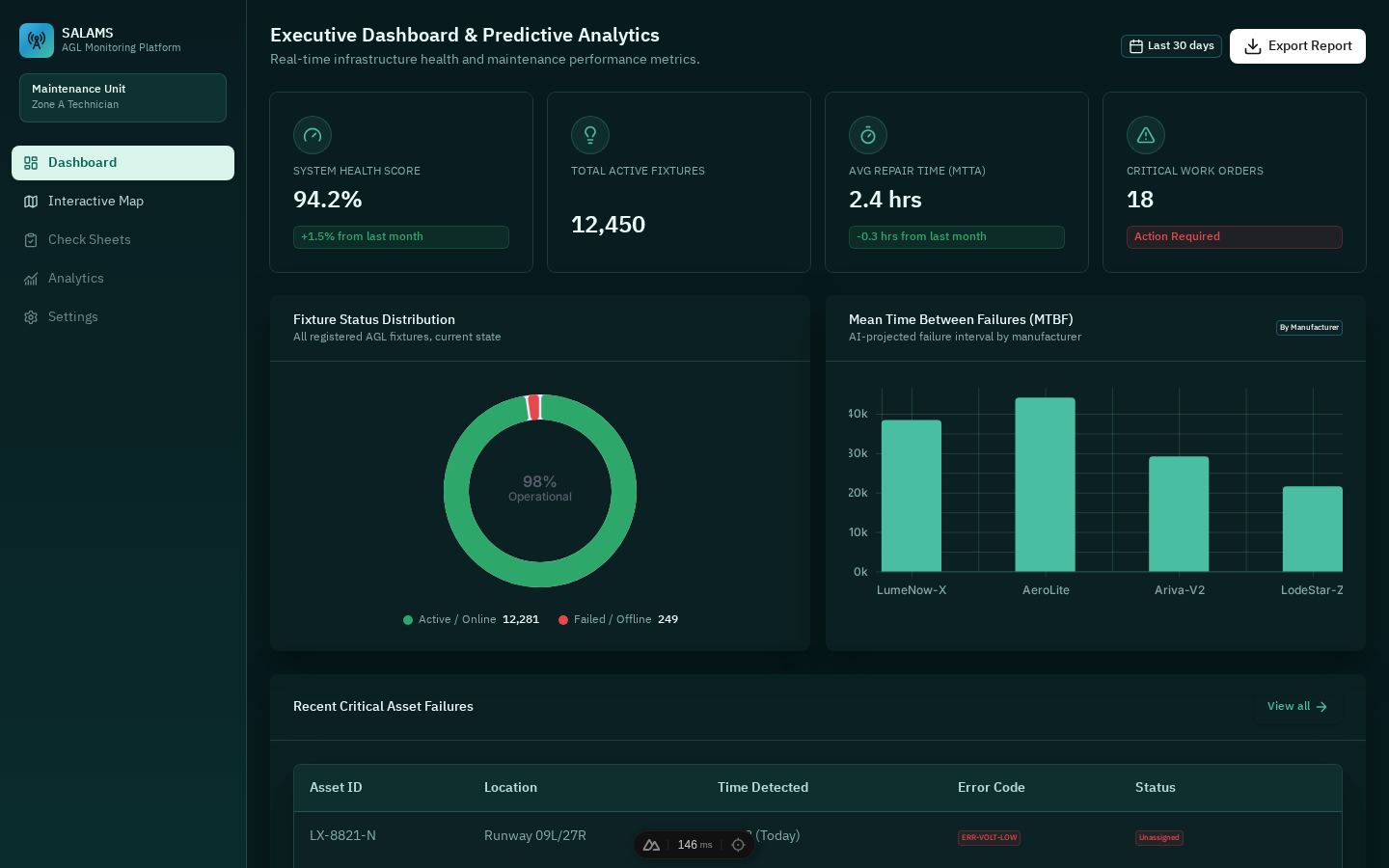This screenshot has height=868, width=1389.
Task: Open Interactive Map in the sidebar
Action: click(x=123, y=202)
